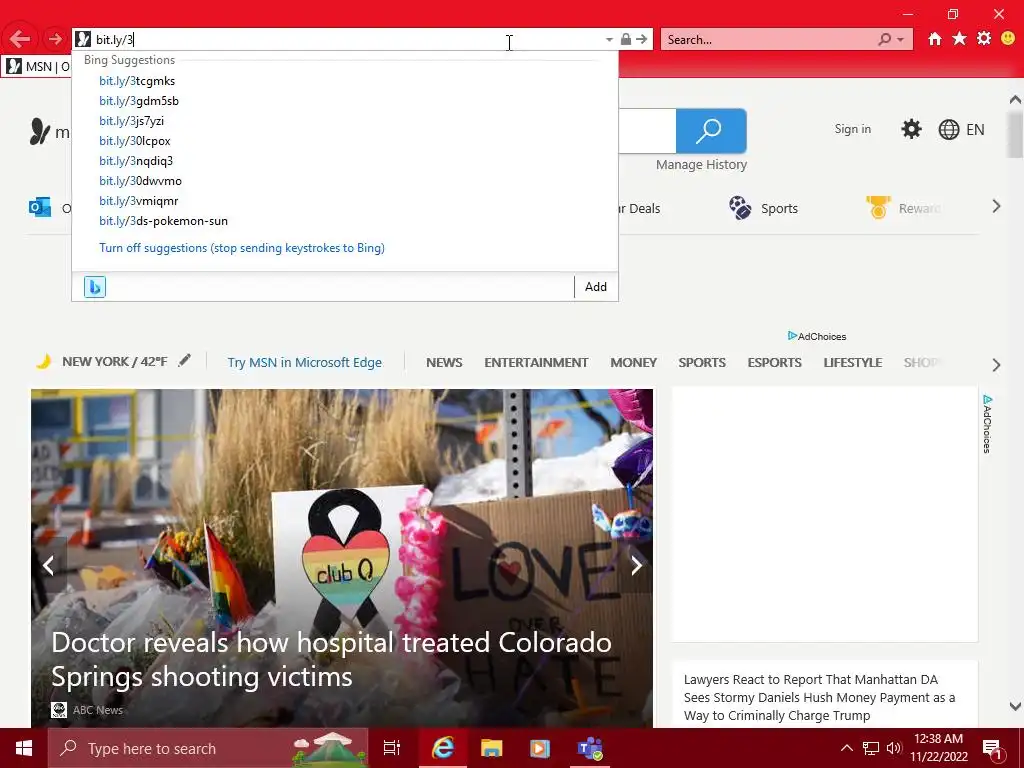Click the Type here to search box

pos(208,748)
